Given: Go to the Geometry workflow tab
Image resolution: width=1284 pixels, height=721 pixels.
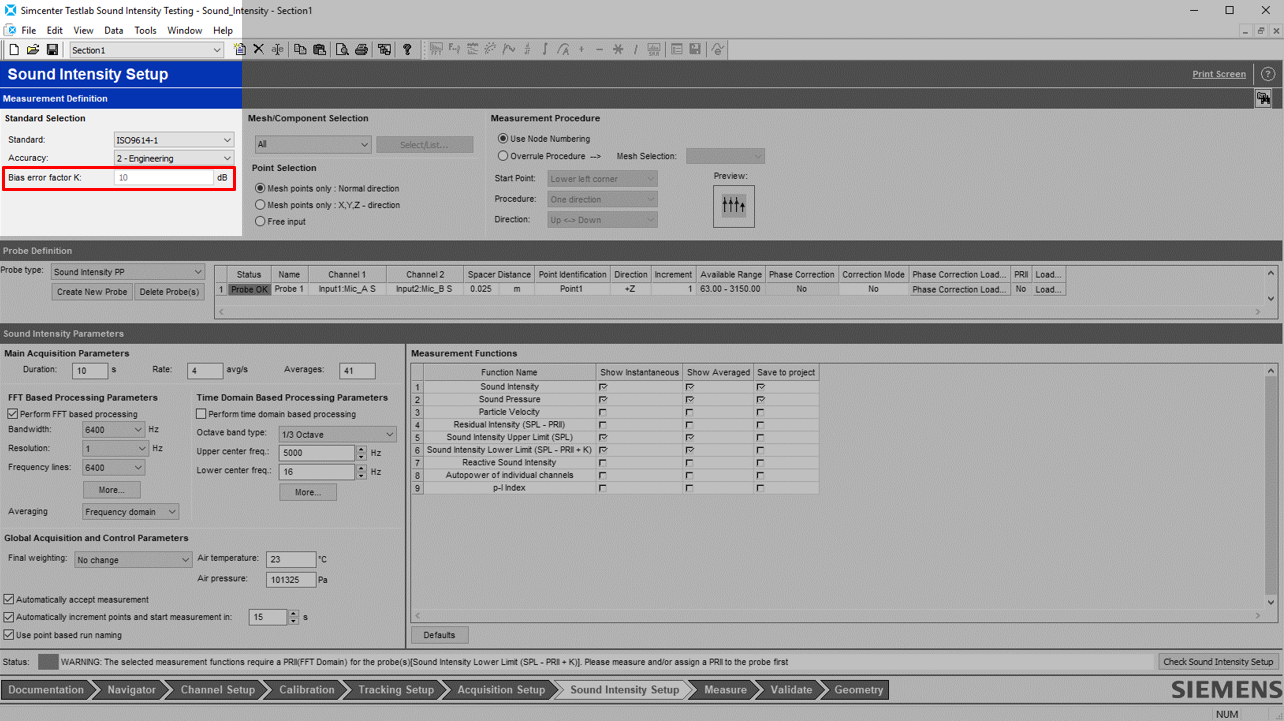Looking at the screenshot, I should pyautogui.click(x=858, y=690).
